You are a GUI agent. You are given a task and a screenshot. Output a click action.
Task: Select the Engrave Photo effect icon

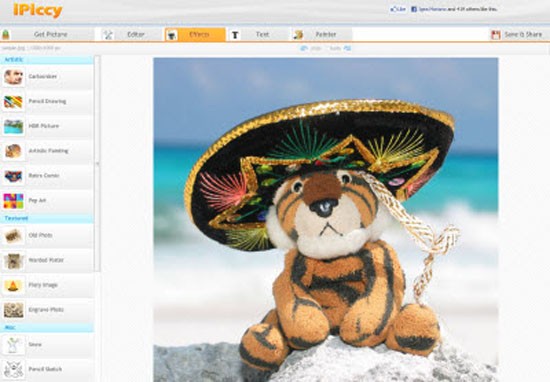click(x=13, y=310)
